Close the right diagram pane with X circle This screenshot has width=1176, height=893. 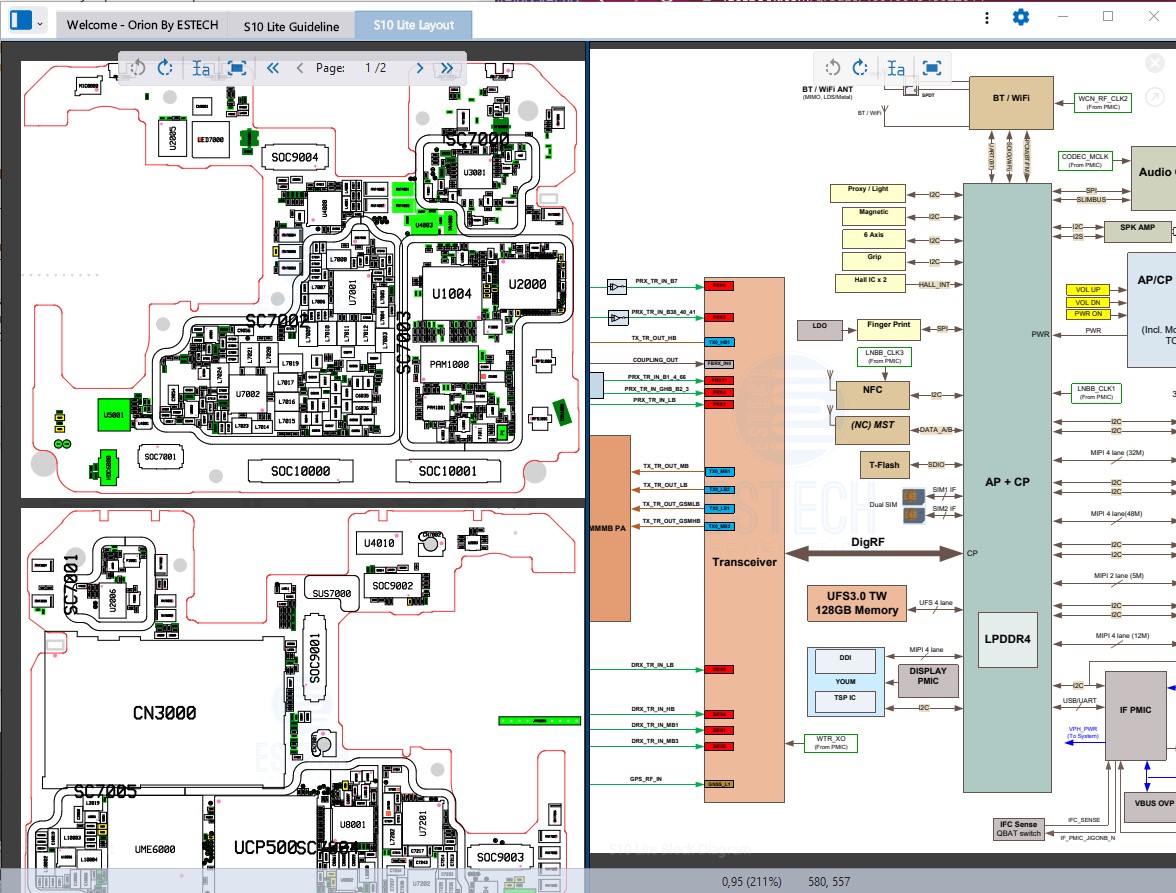coord(1154,64)
